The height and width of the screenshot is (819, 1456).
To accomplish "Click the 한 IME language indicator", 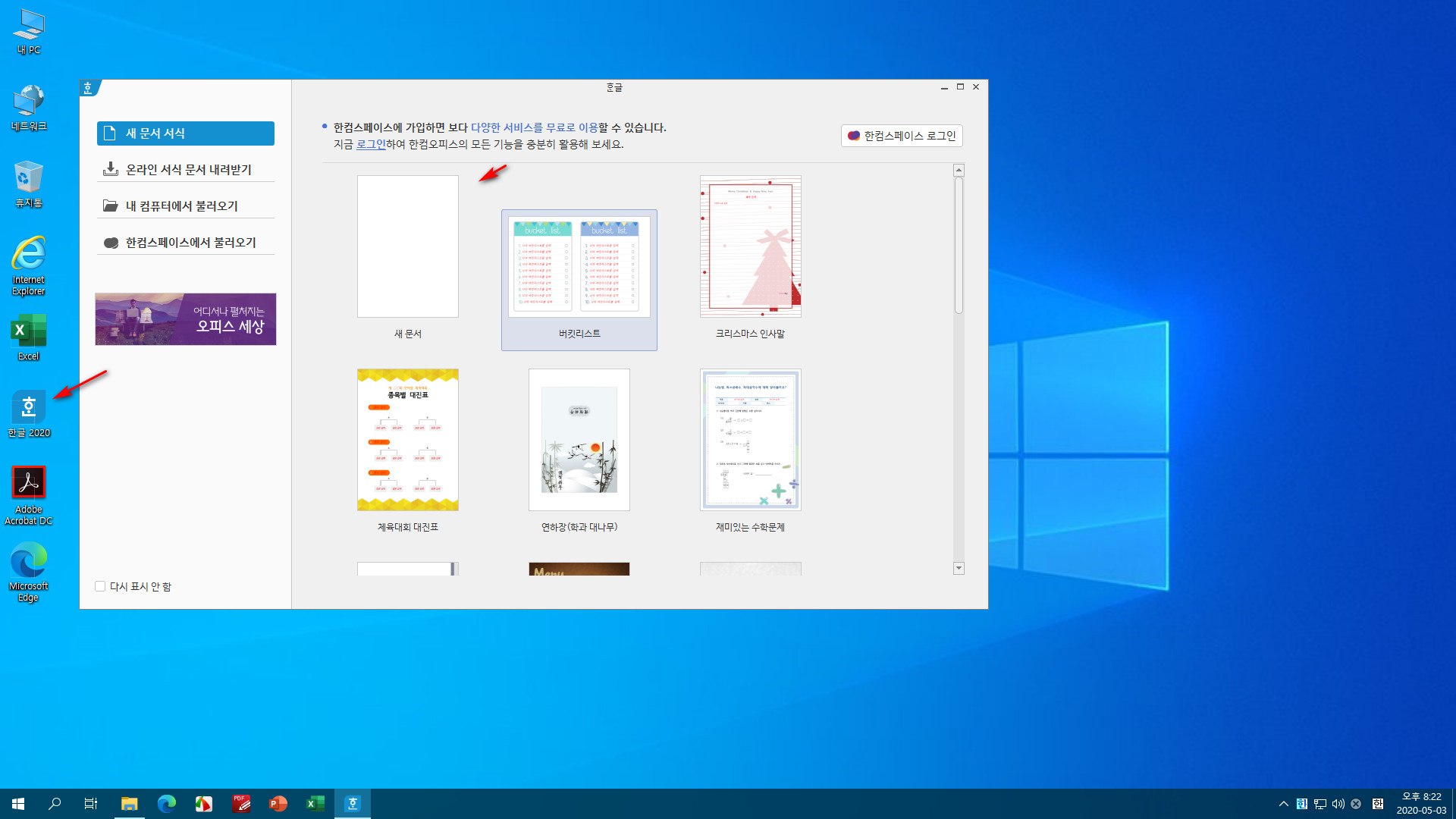I will 1378,804.
